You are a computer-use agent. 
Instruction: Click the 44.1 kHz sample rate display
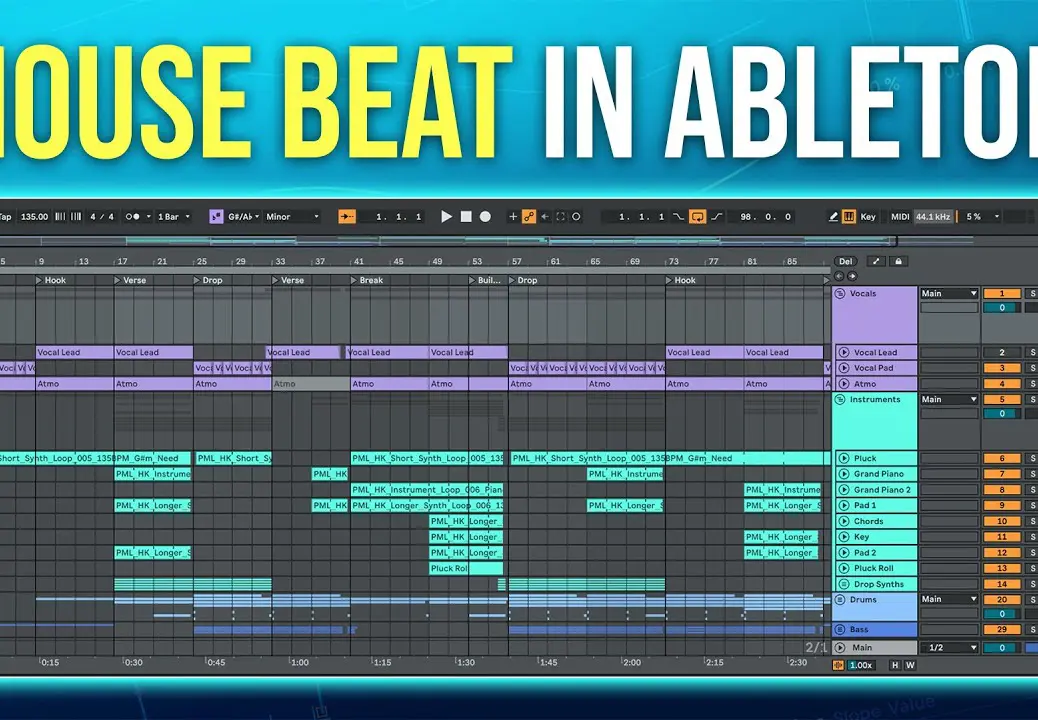point(933,216)
